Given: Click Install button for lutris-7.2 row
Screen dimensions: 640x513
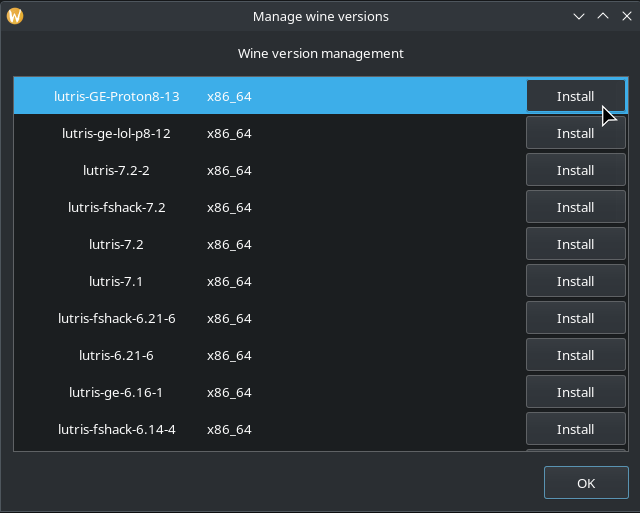Looking at the screenshot, I should [x=576, y=244].
